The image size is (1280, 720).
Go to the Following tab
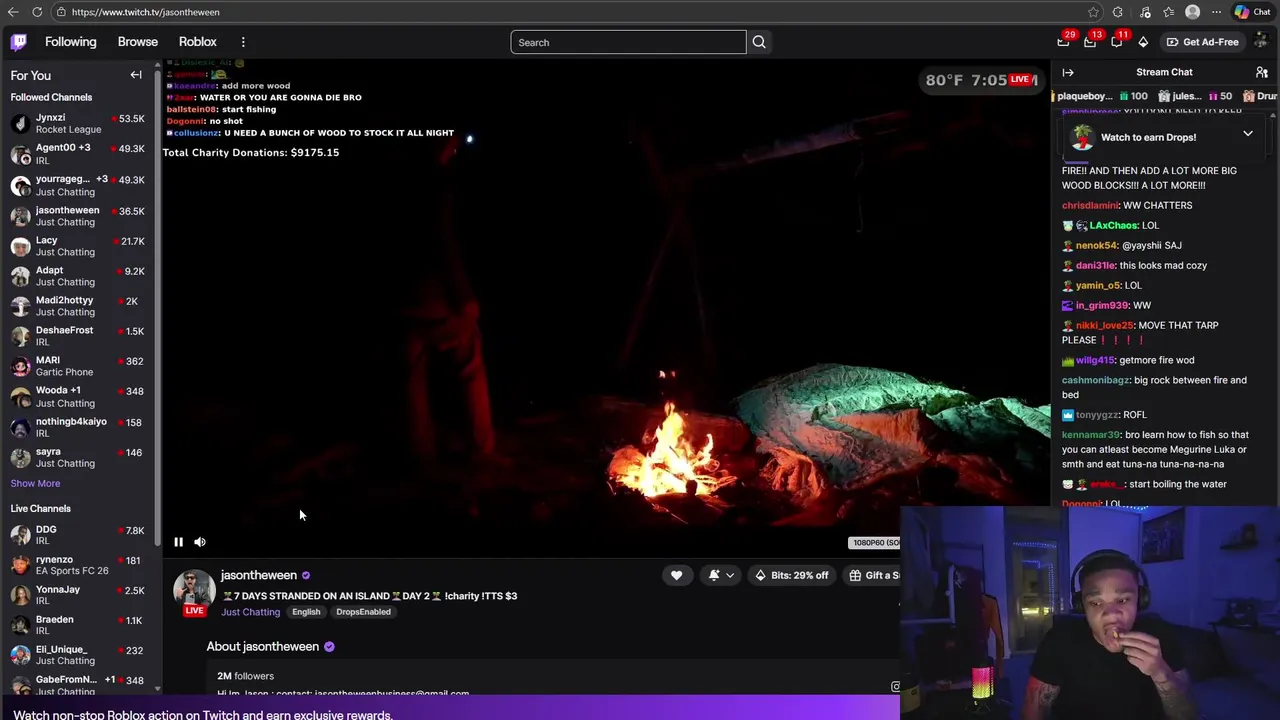point(70,42)
